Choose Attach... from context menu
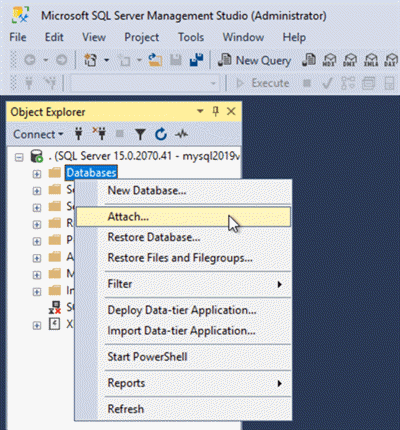The width and height of the screenshot is (400, 430). pos(183,217)
